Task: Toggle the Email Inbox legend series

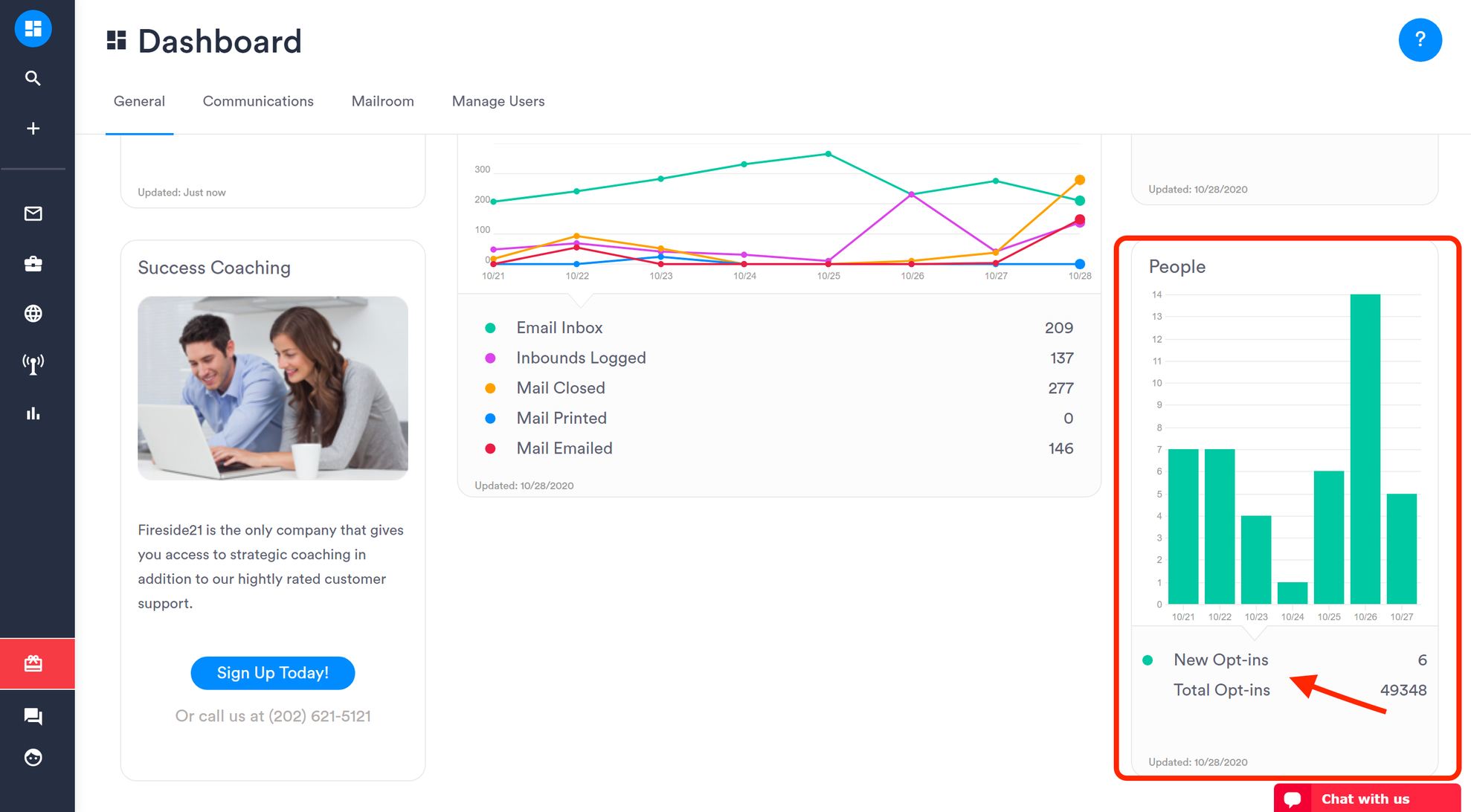Action: 559,328
